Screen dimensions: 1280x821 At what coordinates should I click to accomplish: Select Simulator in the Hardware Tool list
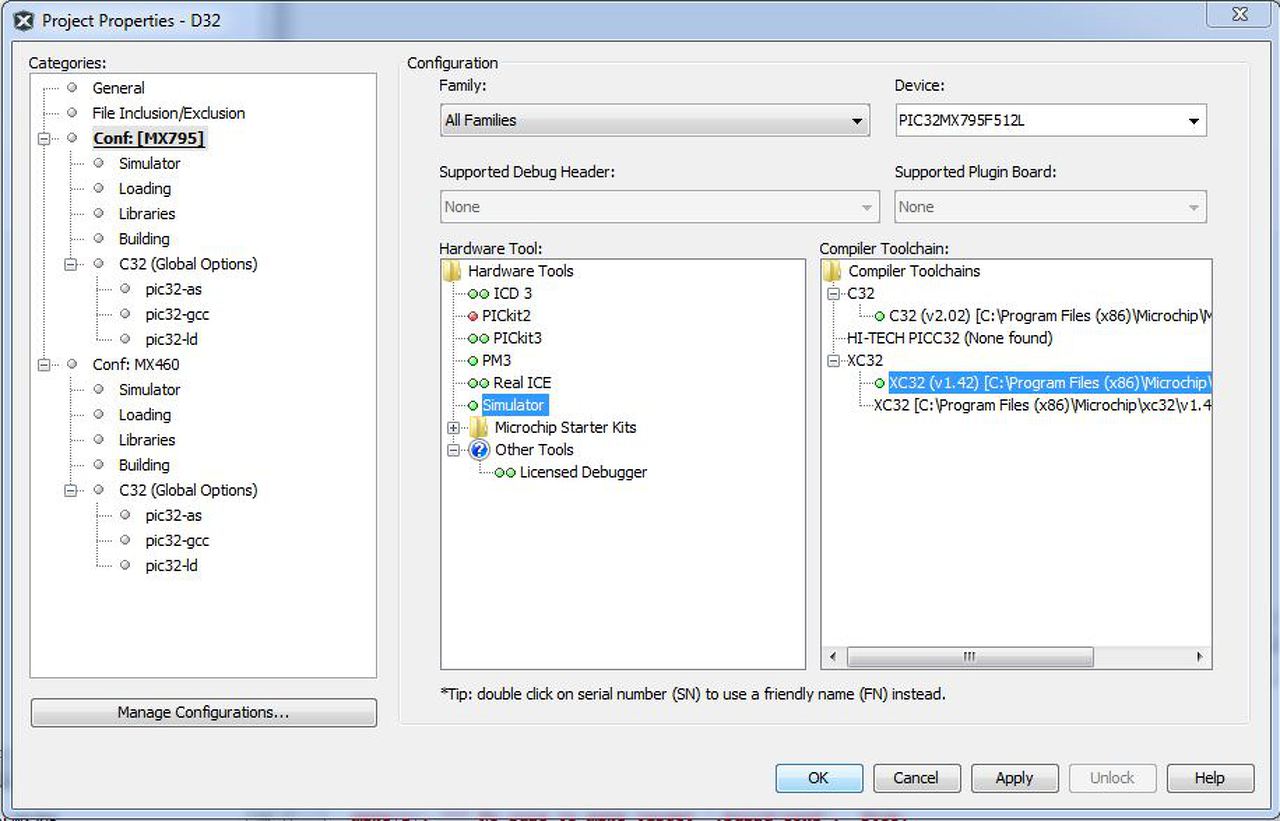[x=514, y=405]
